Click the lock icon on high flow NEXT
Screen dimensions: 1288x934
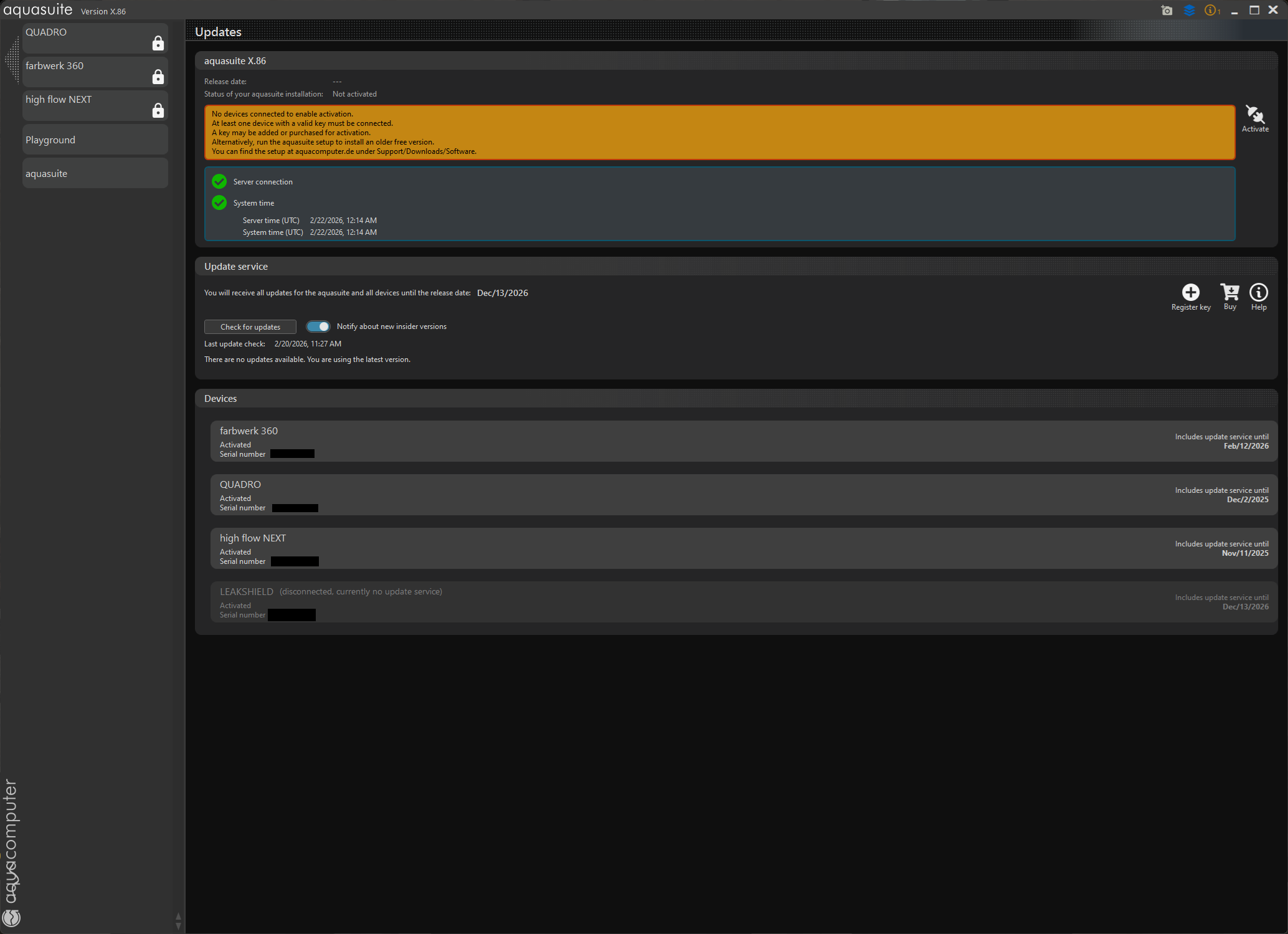(158, 110)
